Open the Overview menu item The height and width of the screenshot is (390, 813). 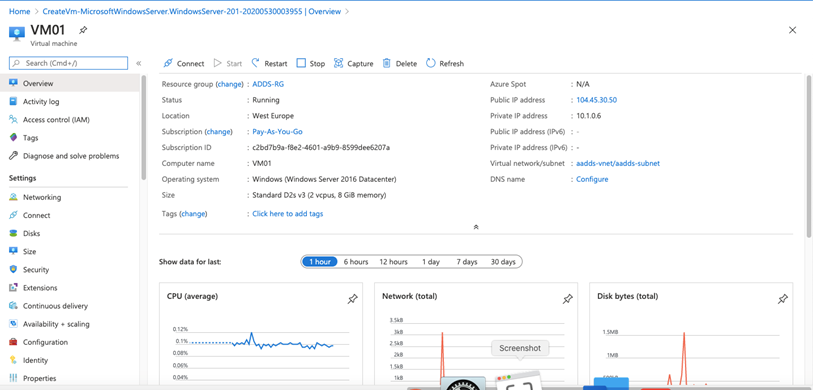click(70, 83)
